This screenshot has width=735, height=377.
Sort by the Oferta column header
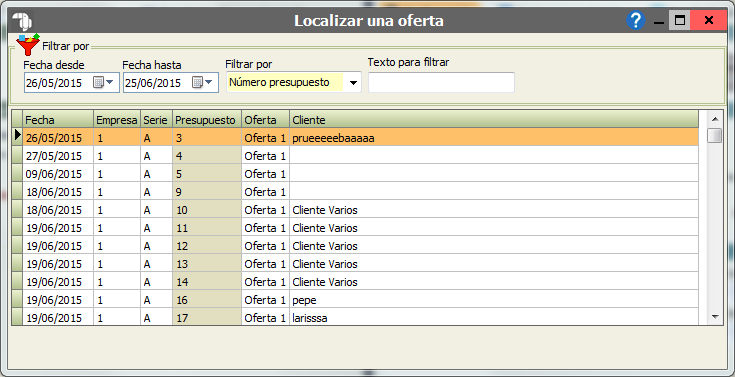(266, 120)
